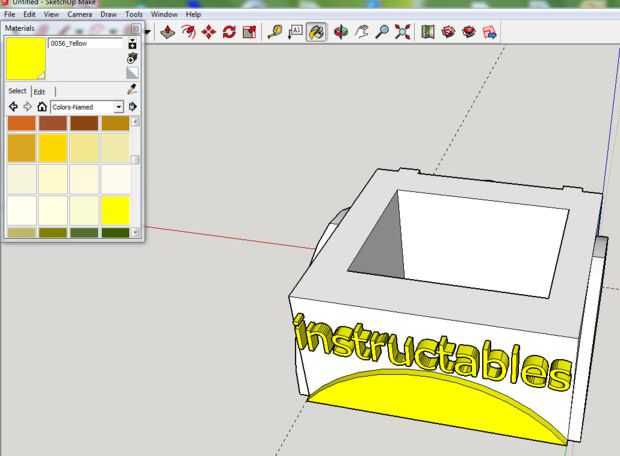Screen dimensions: 620x456
Task: Pick the bright yellow swatch in grid
Action: pos(115,210)
